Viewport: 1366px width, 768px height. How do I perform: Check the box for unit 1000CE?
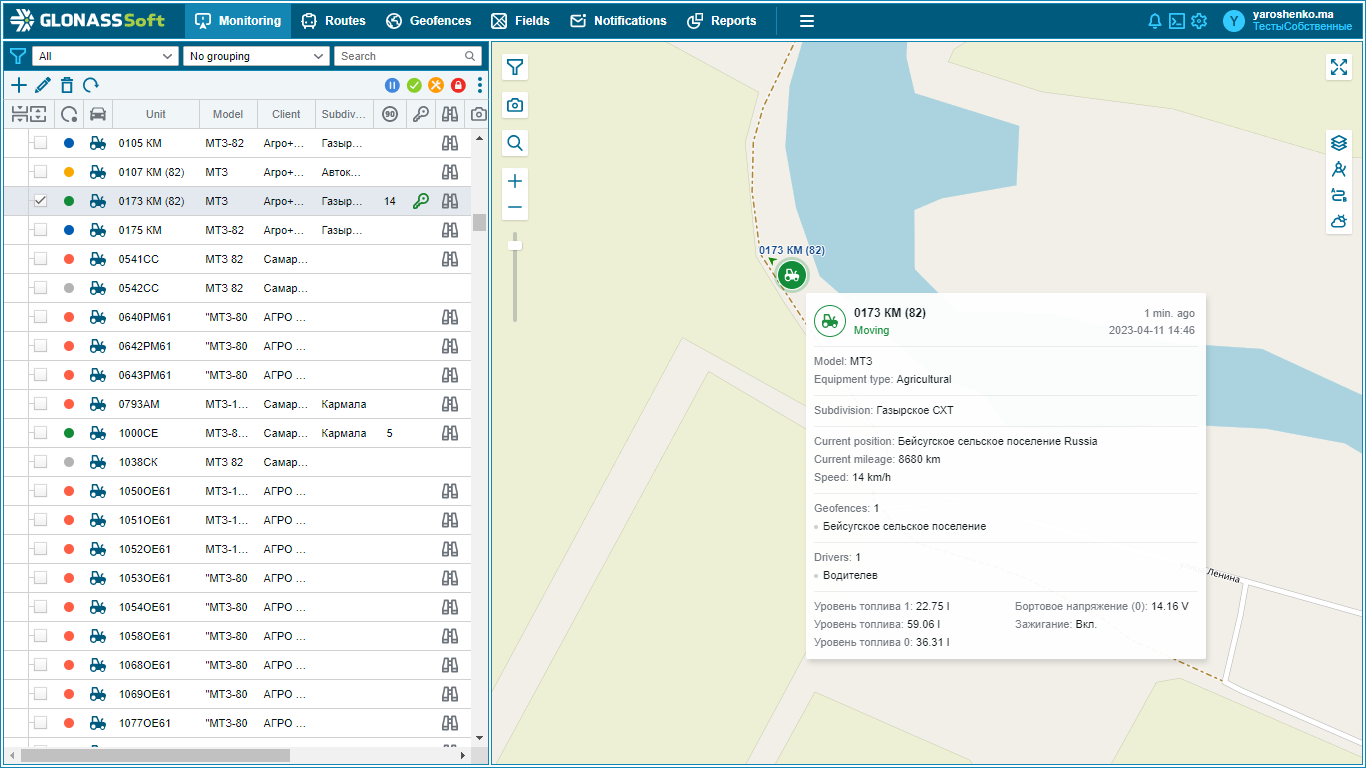point(40,433)
